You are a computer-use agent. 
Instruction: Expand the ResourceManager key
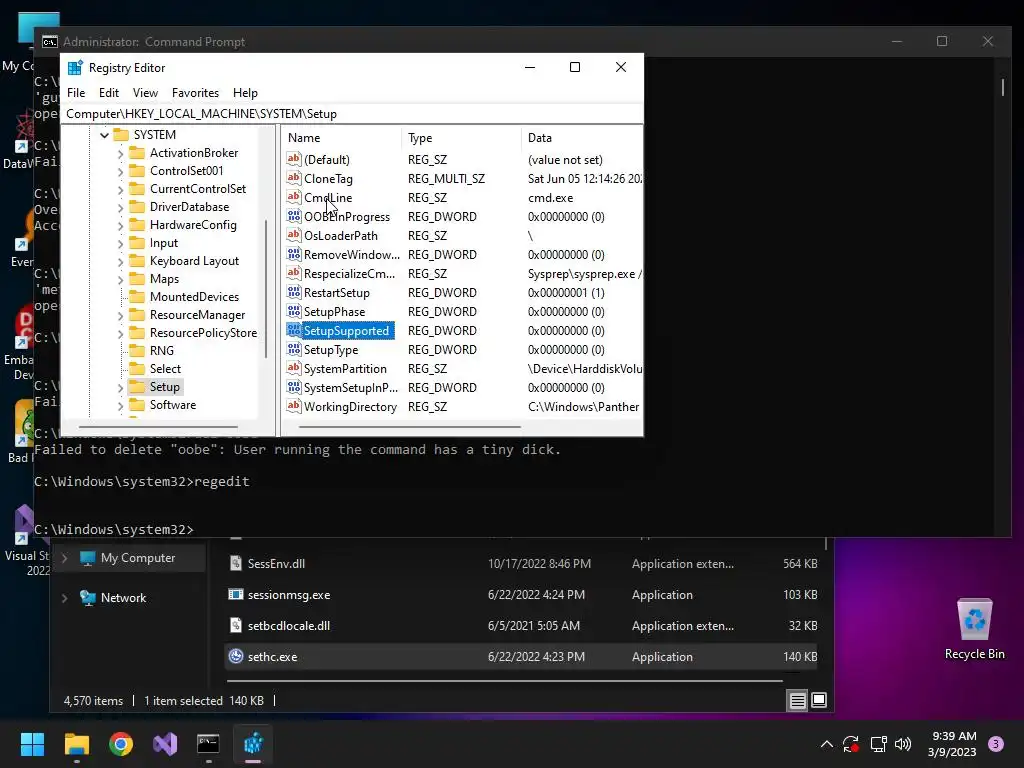tap(121, 315)
